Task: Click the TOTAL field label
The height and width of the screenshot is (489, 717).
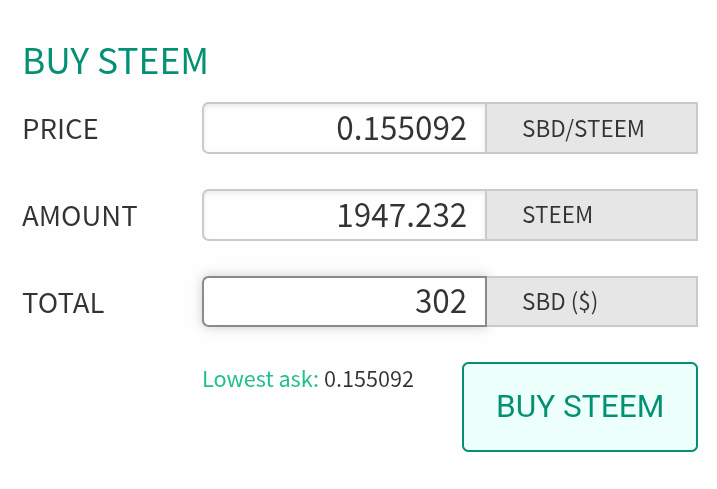Action: pos(64,303)
